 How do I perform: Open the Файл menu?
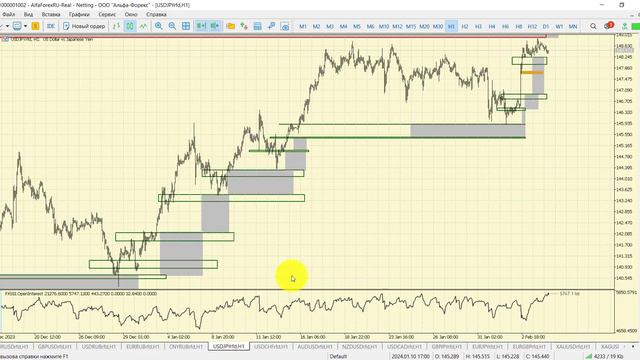[8, 14]
